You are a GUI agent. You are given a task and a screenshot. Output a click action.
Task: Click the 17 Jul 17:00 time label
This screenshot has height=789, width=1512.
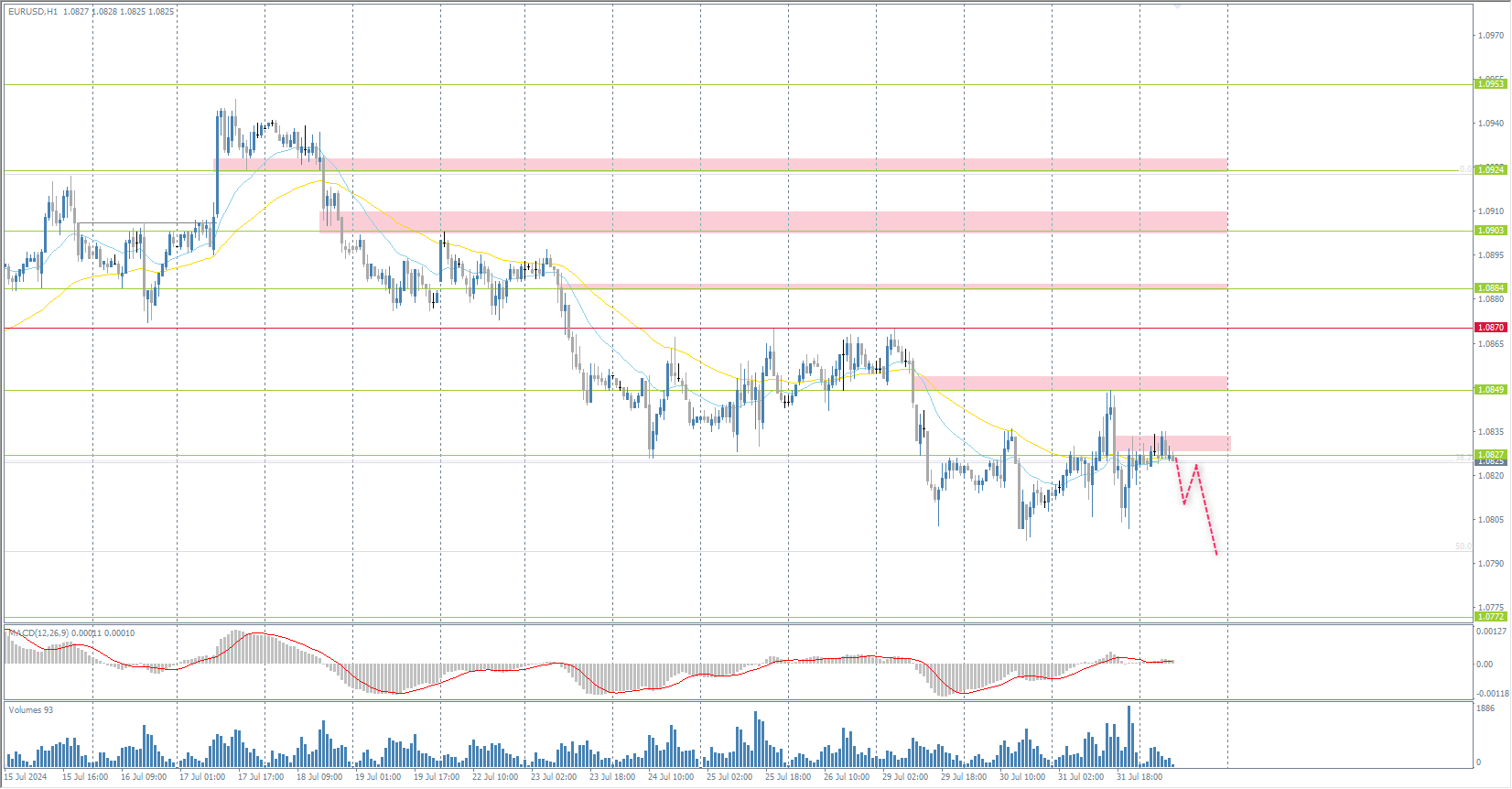(261, 777)
